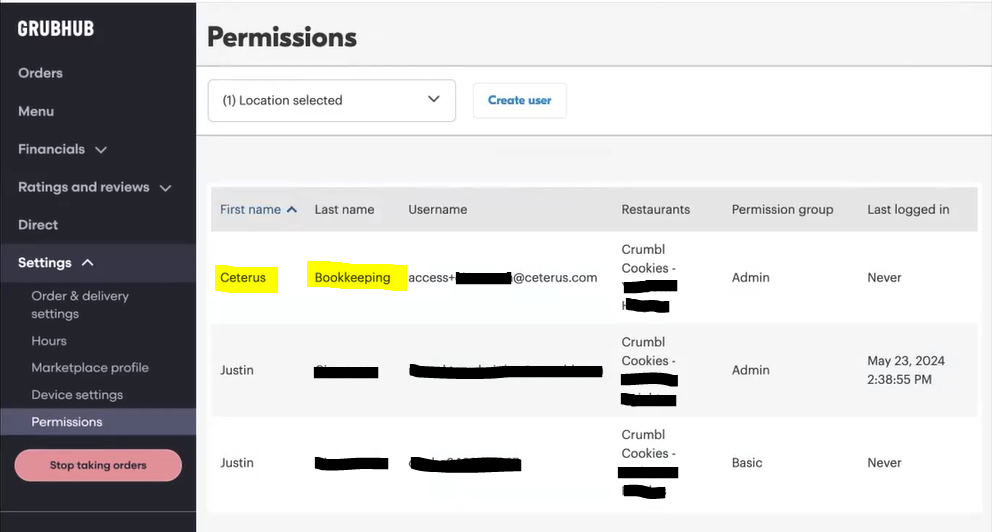Open the Direct page
The height and width of the screenshot is (532, 992).
pyautogui.click(x=38, y=225)
